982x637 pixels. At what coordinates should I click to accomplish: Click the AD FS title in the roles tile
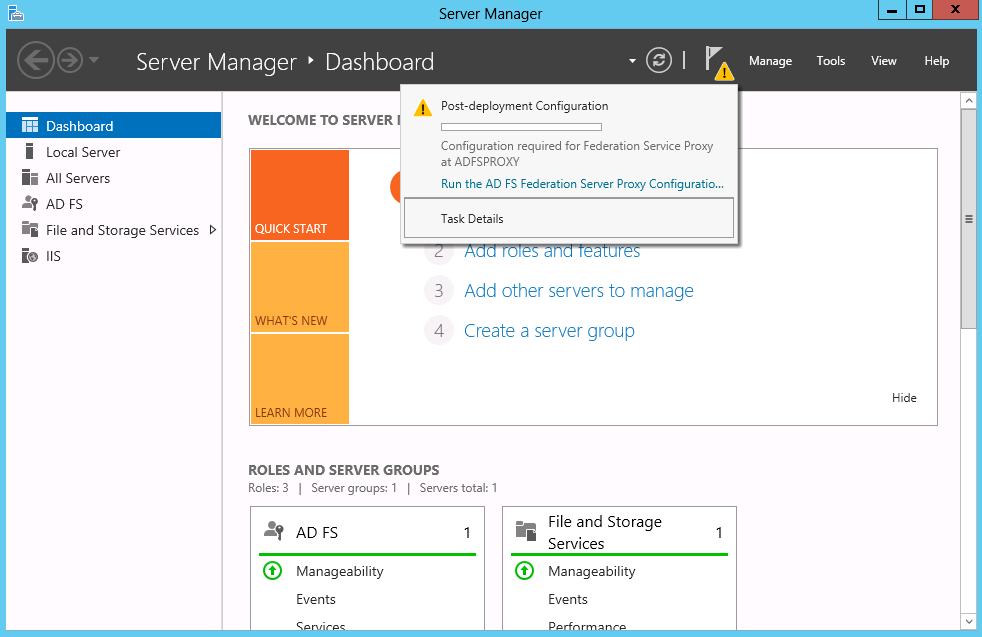317,532
